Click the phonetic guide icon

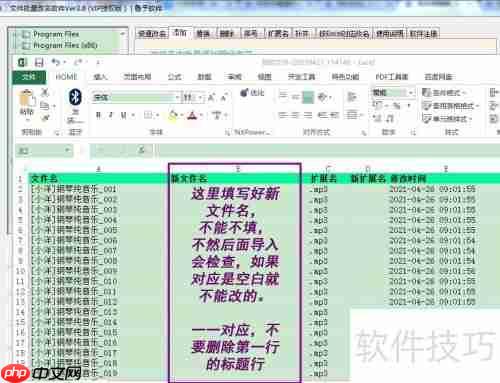[x=217, y=115]
